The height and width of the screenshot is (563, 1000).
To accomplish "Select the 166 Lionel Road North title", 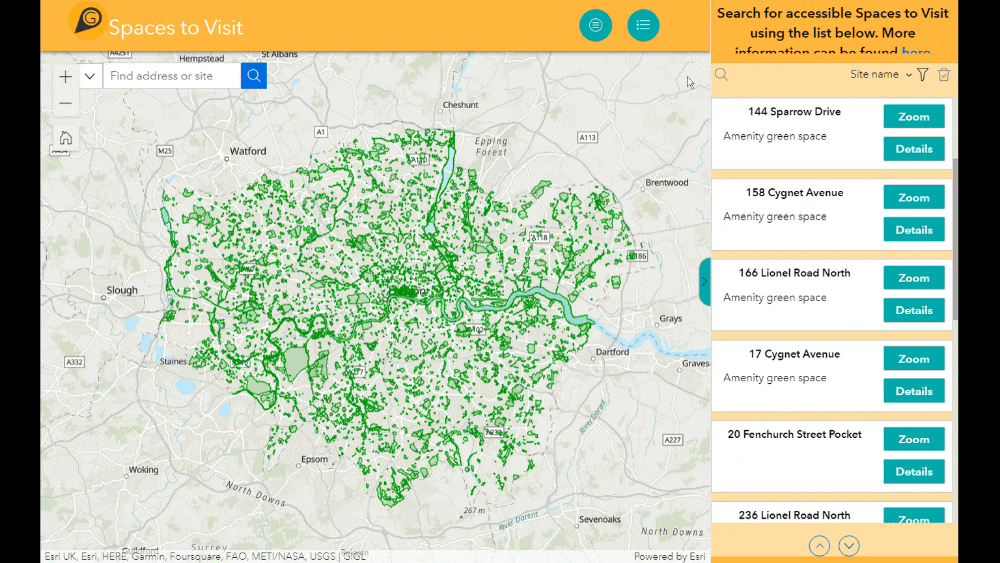I will (x=795, y=273).
